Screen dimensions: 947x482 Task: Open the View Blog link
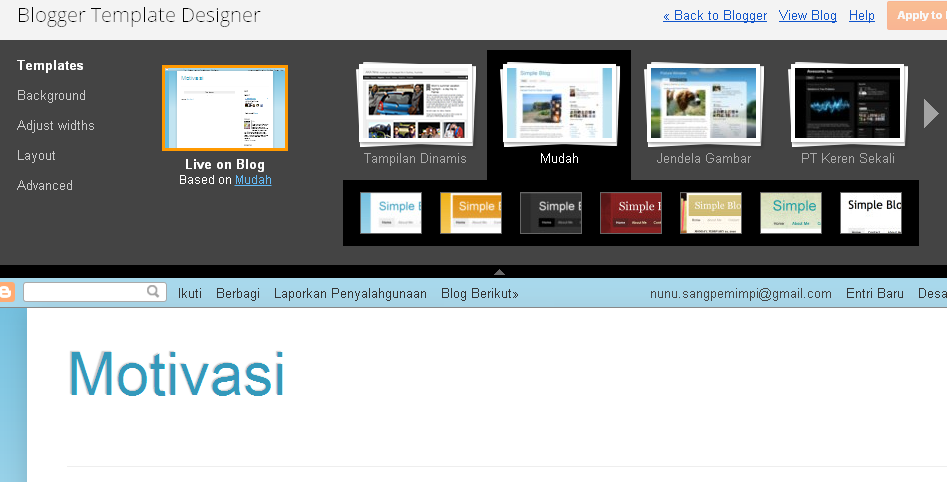point(807,16)
